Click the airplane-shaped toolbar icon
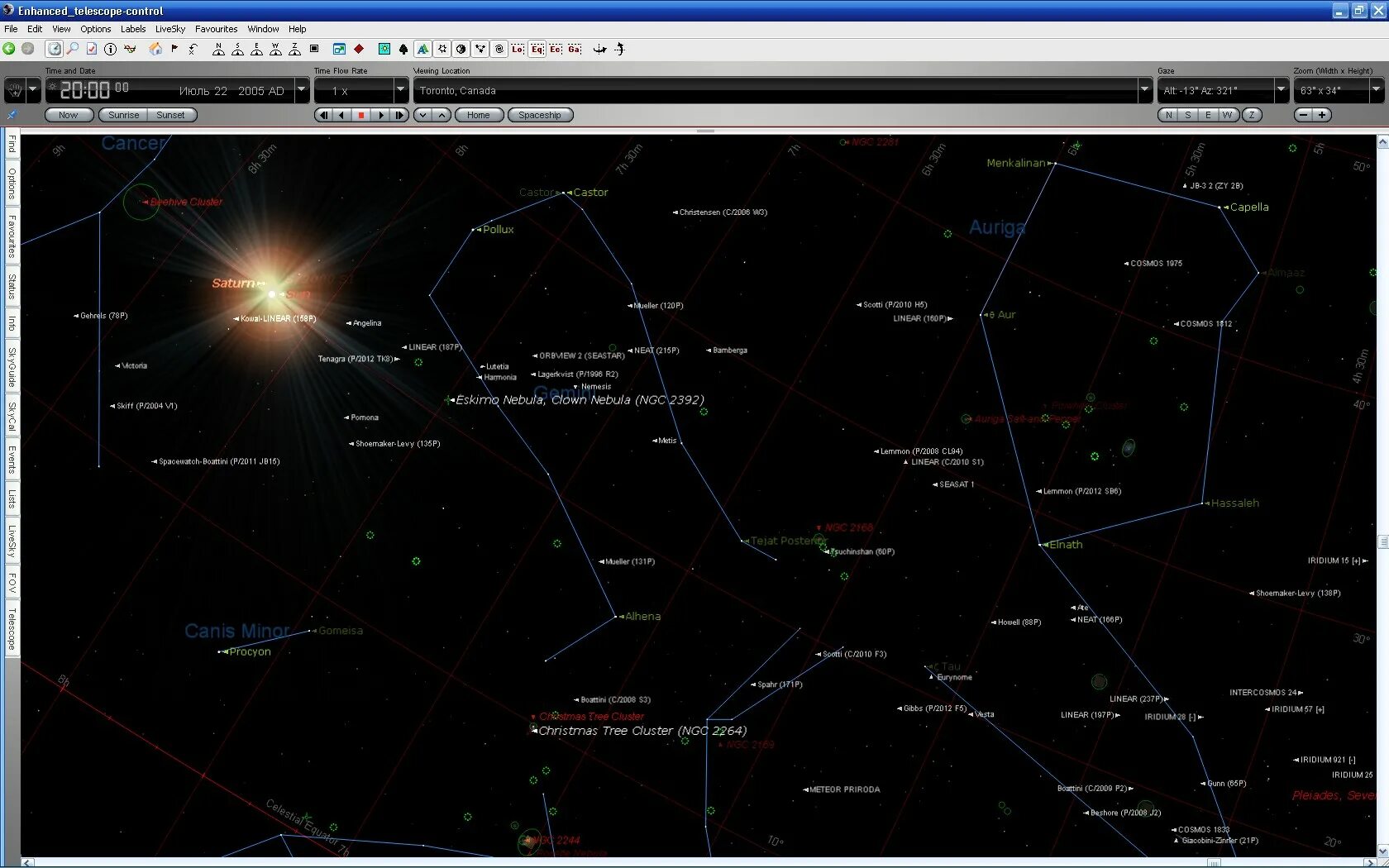The image size is (1389, 868). tap(600, 49)
